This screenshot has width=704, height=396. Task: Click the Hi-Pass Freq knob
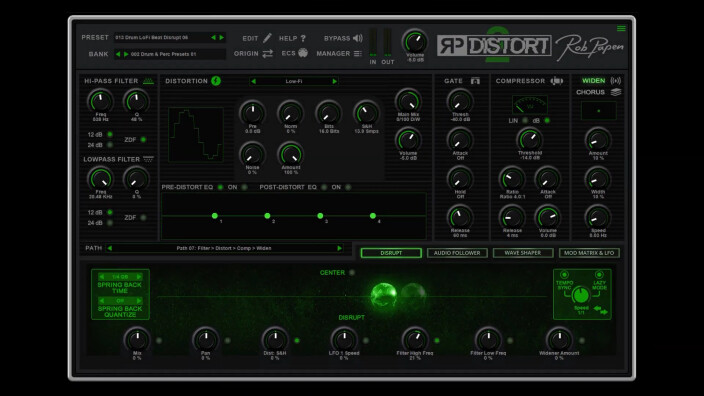pyautogui.click(x=100, y=101)
